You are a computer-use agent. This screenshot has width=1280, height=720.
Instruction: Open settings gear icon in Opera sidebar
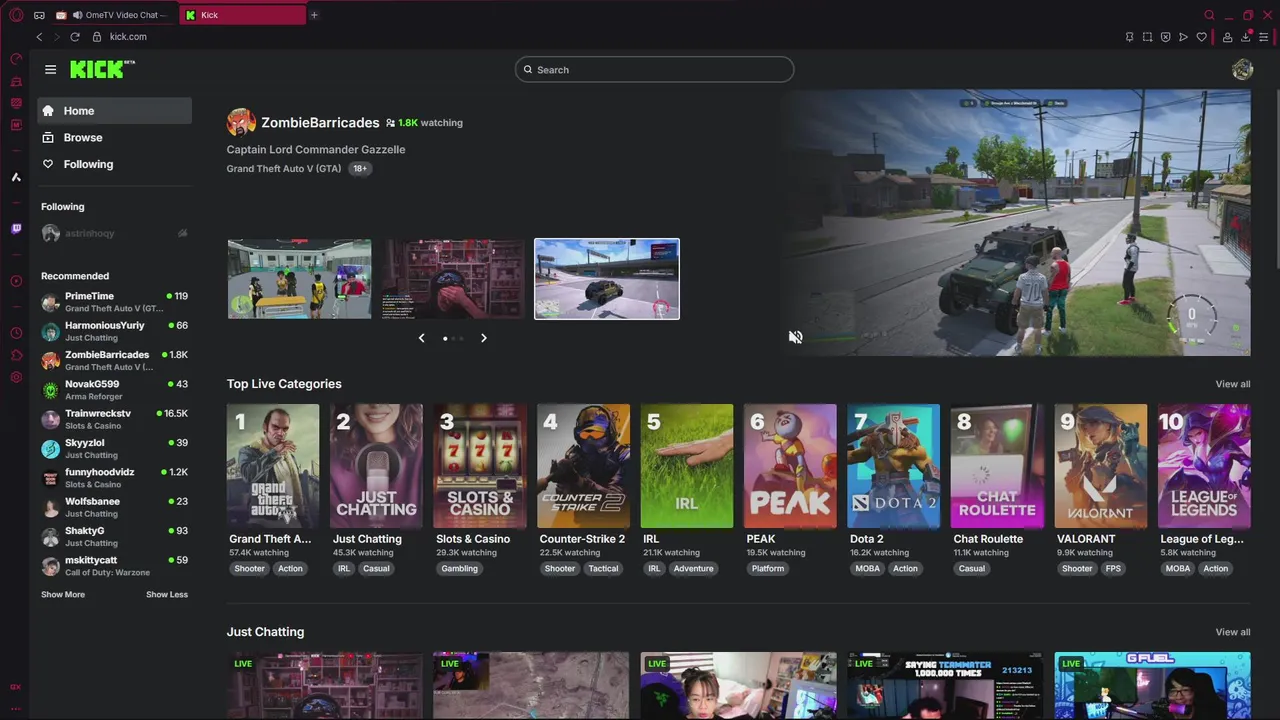(16, 377)
